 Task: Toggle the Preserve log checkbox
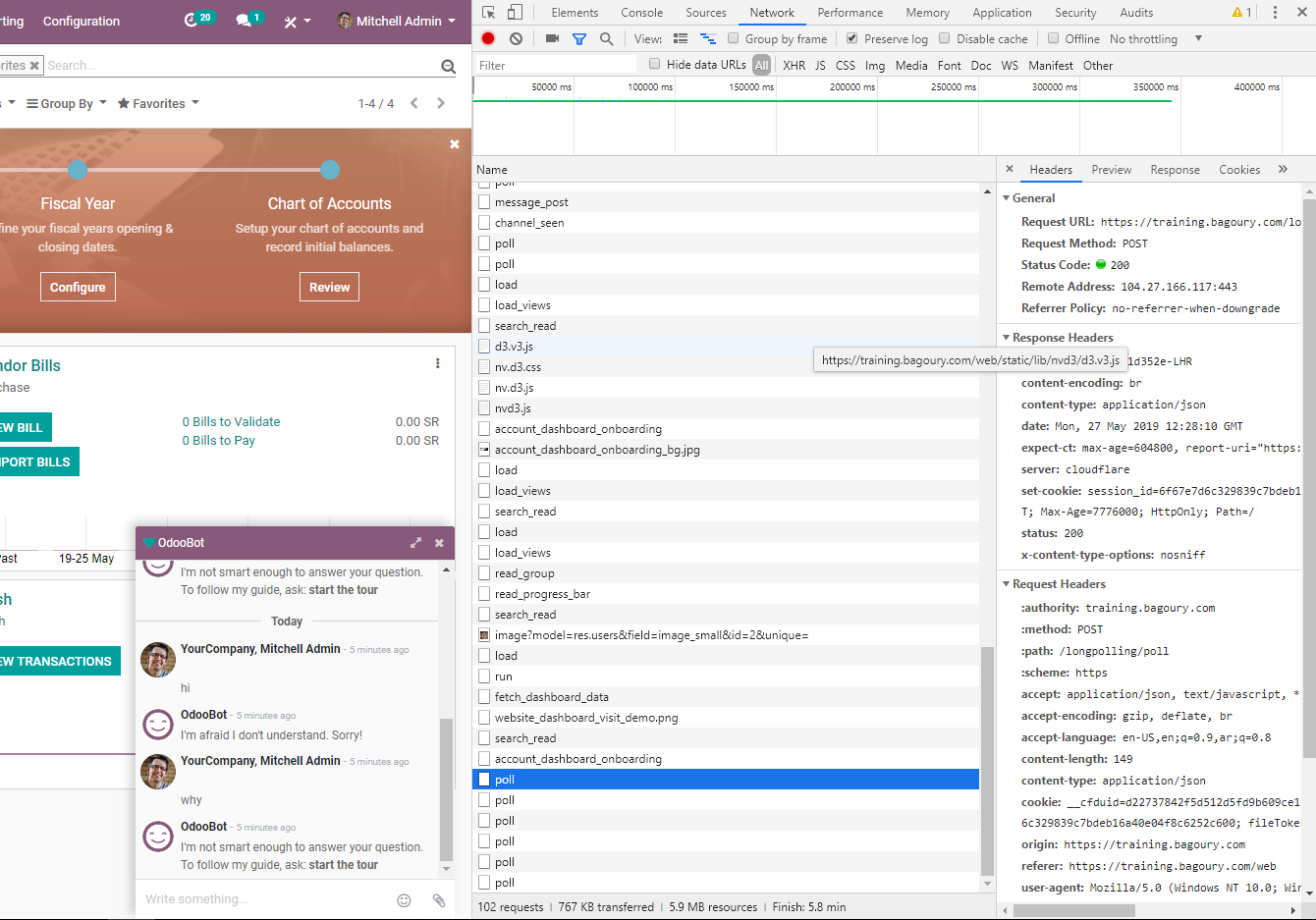click(x=851, y=38)
